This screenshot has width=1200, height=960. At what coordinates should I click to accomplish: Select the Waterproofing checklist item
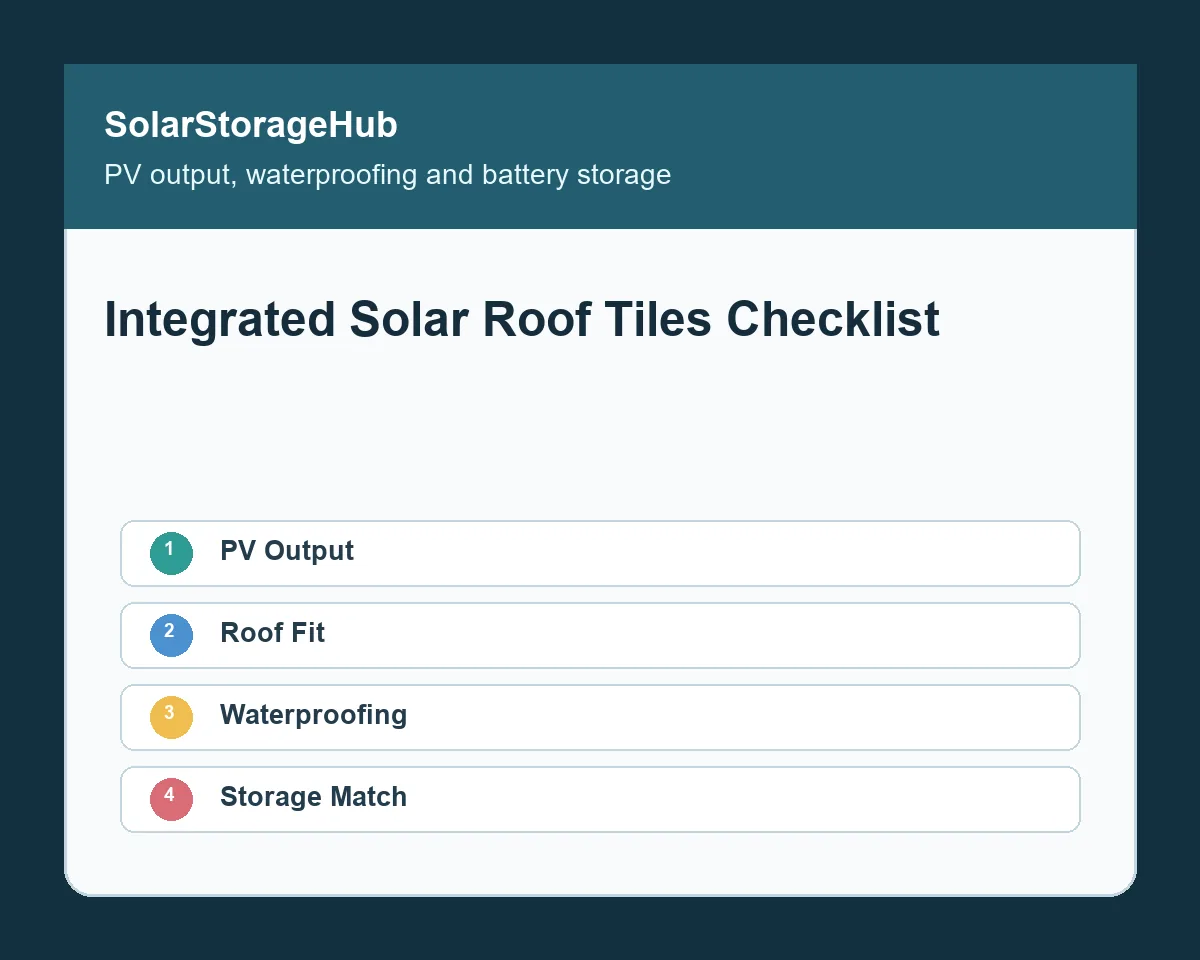(x=600, y=717)
